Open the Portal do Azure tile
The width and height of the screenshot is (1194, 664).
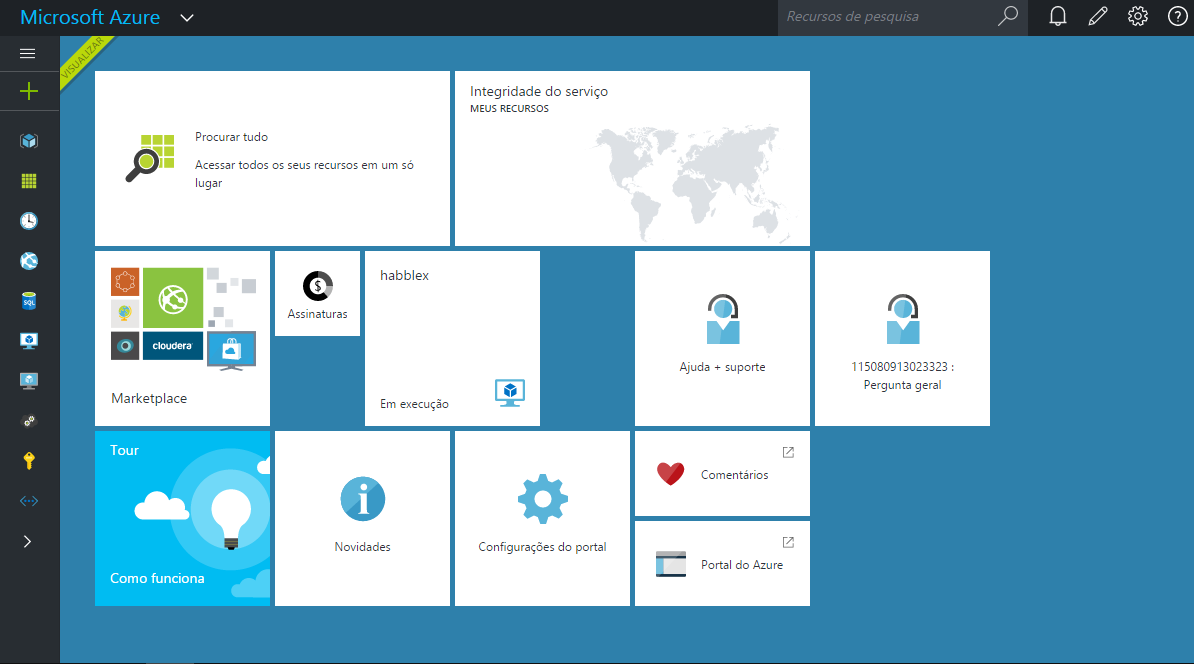tap(723, 563)
